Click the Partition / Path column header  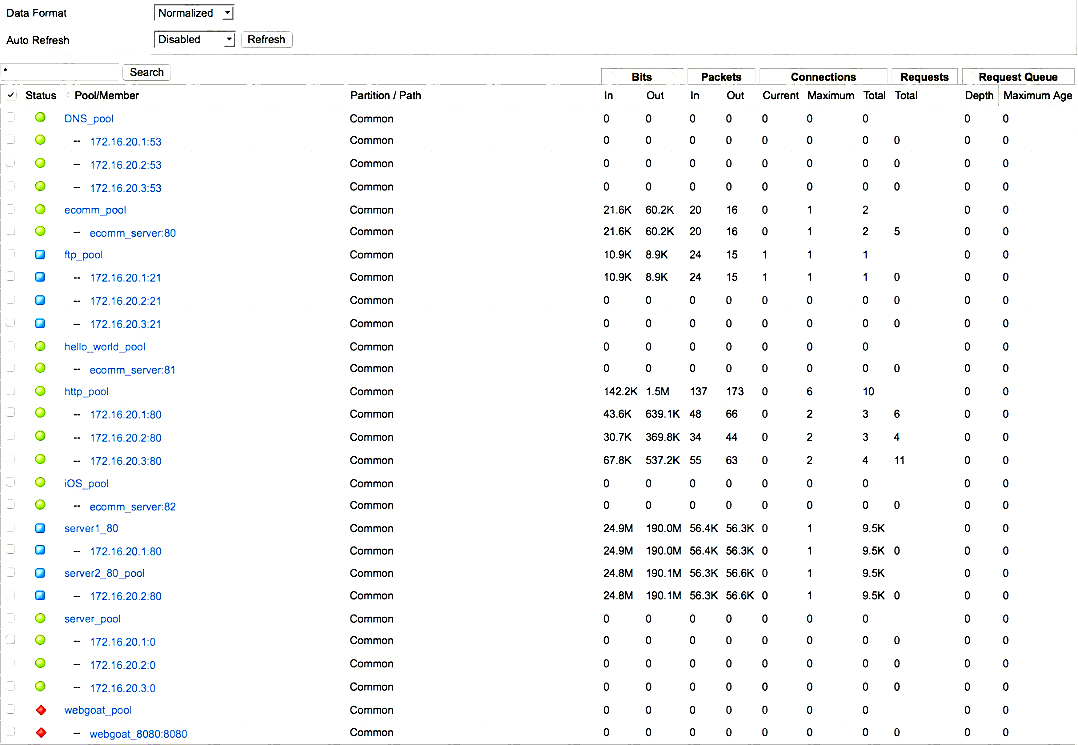385,96
